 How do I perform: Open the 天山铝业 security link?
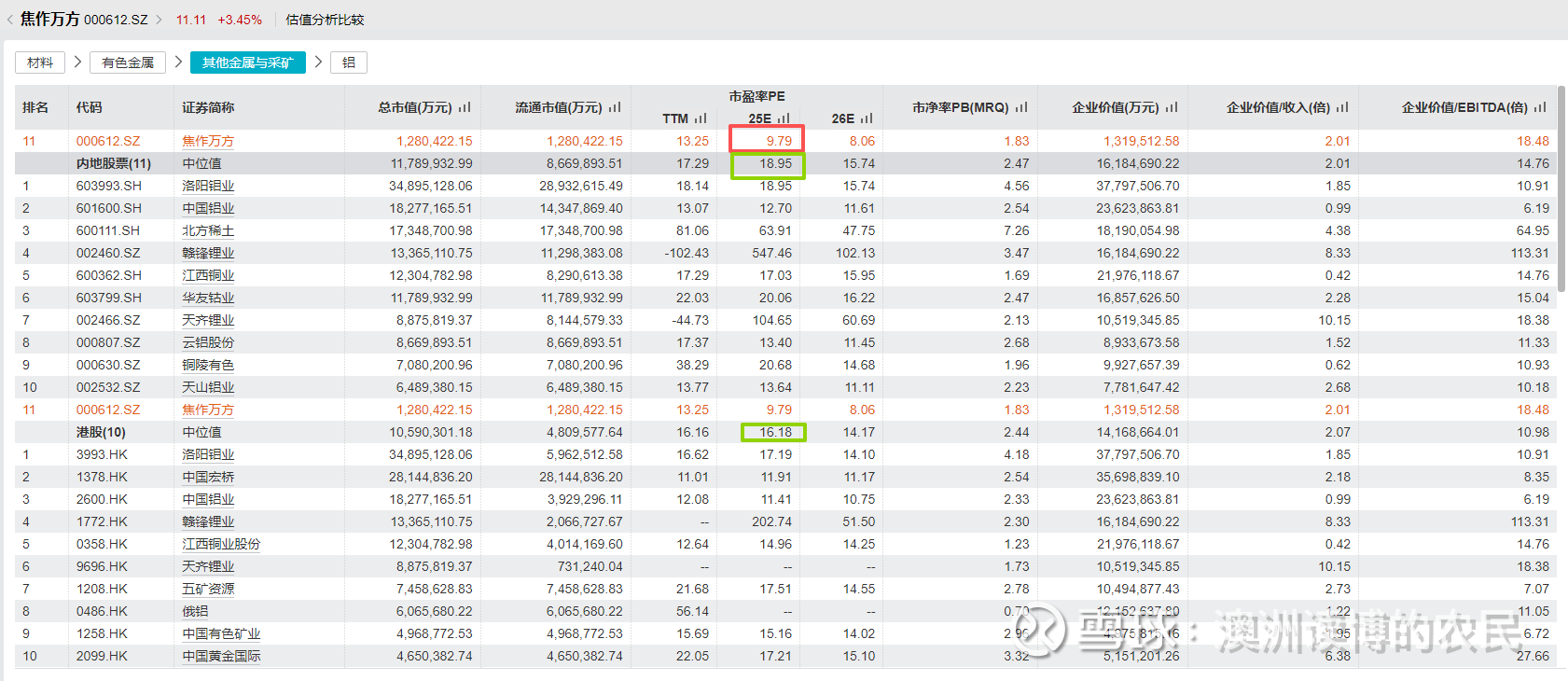tap(208, 387)
